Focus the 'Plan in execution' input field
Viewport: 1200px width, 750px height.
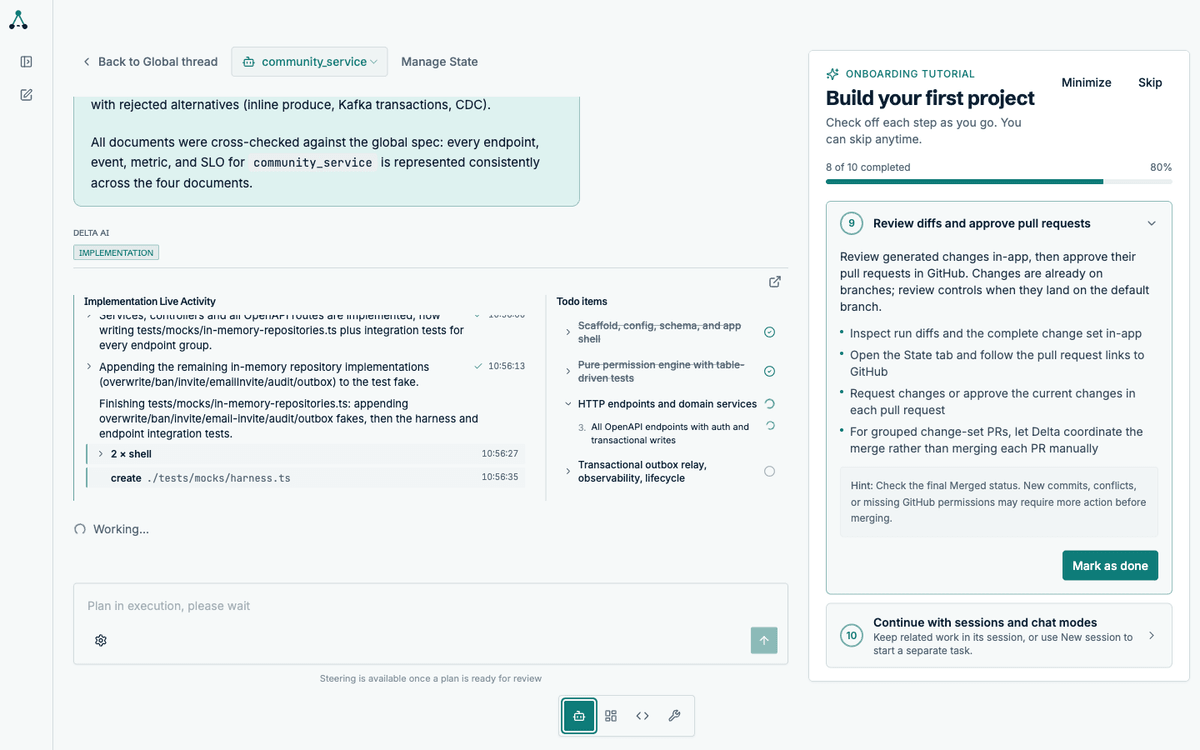click(430, 606)
